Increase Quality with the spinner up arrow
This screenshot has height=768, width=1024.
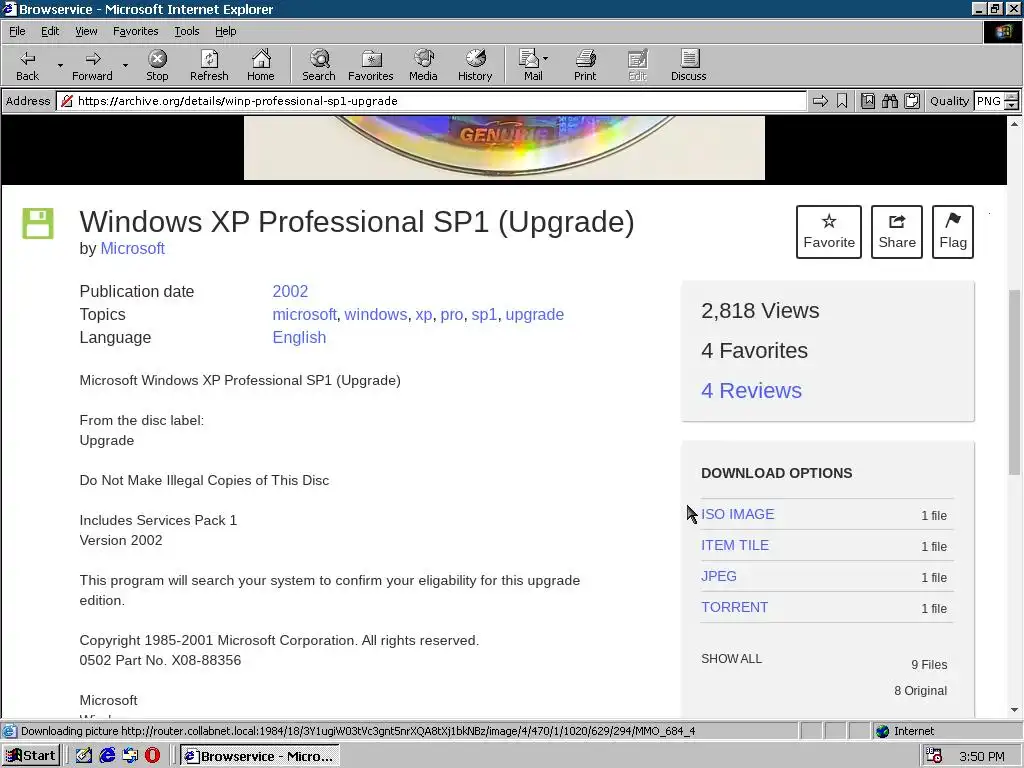tap(1012, 97)
